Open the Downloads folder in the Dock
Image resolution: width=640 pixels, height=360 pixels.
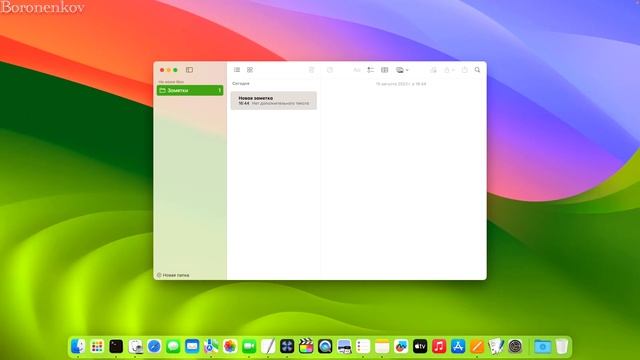pos(543,346)
